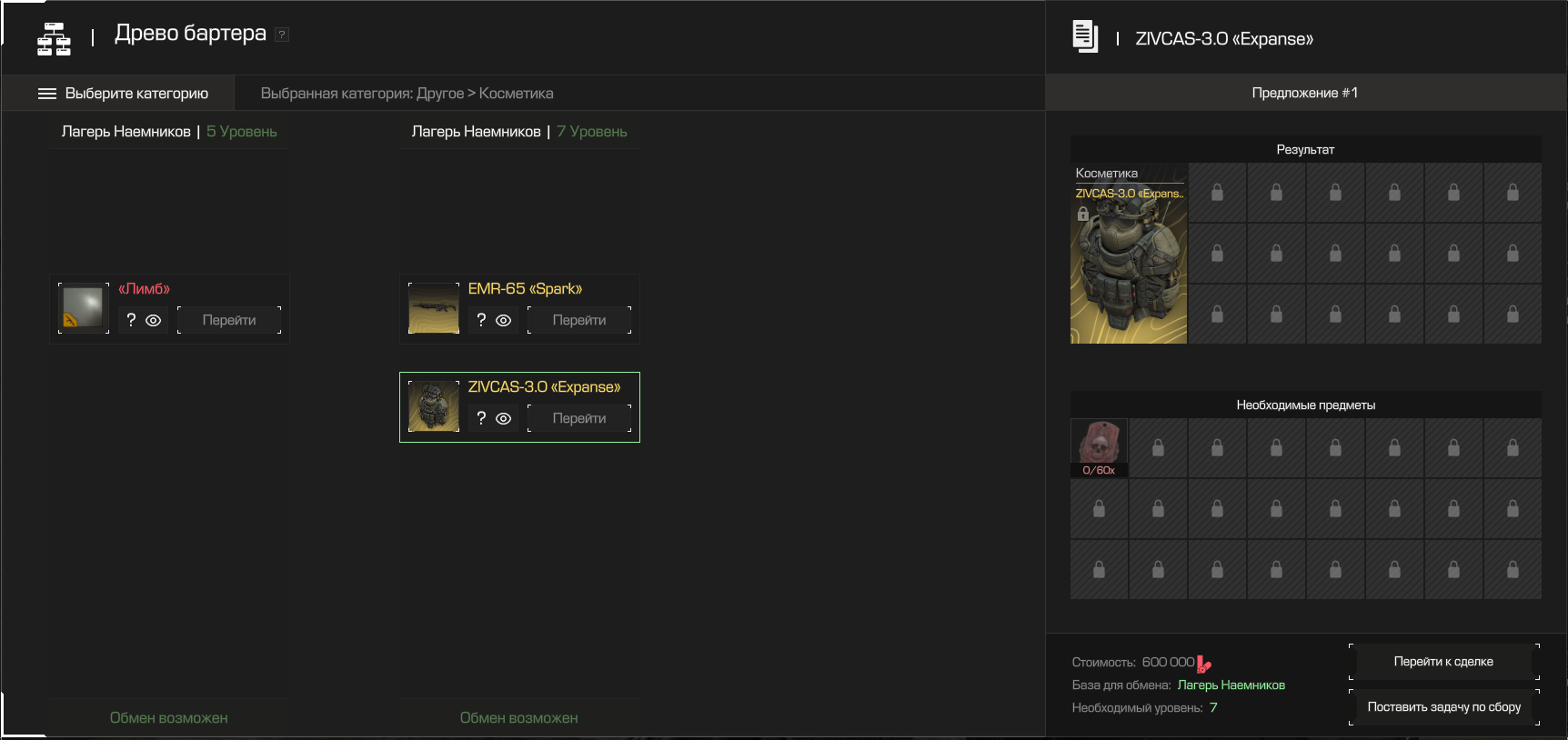Open the Выберите категорию menu
1568x740 pixels.
[x=123, y=94]
